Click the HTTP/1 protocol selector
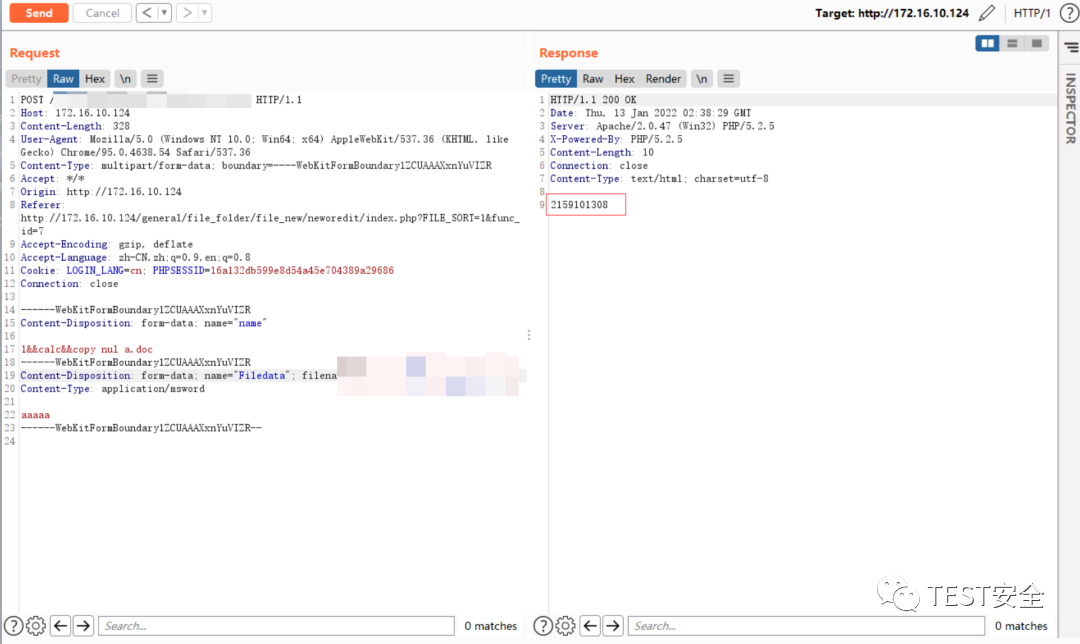This screenshot has width=1080, height=644. click(x=1032, y=13)
